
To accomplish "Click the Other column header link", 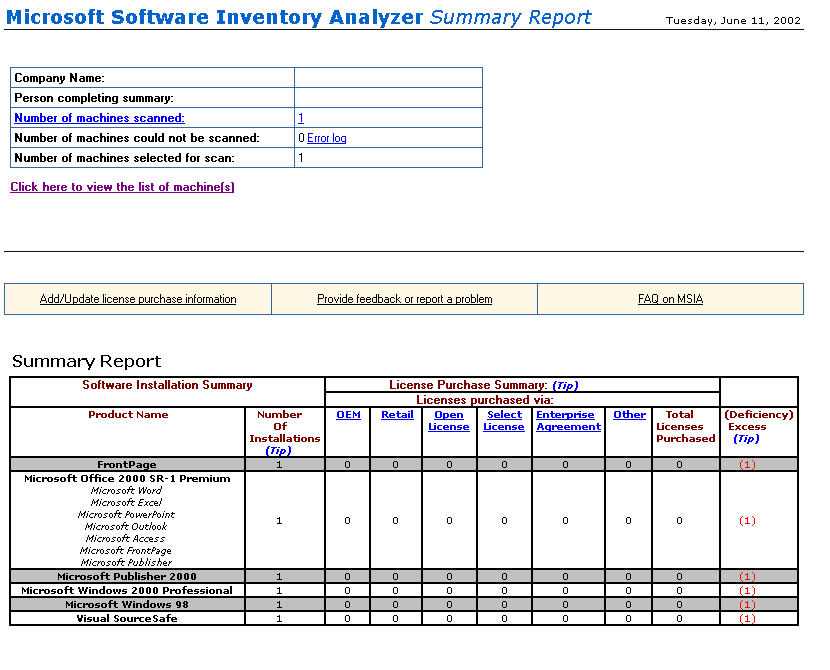I will (629, 415).
